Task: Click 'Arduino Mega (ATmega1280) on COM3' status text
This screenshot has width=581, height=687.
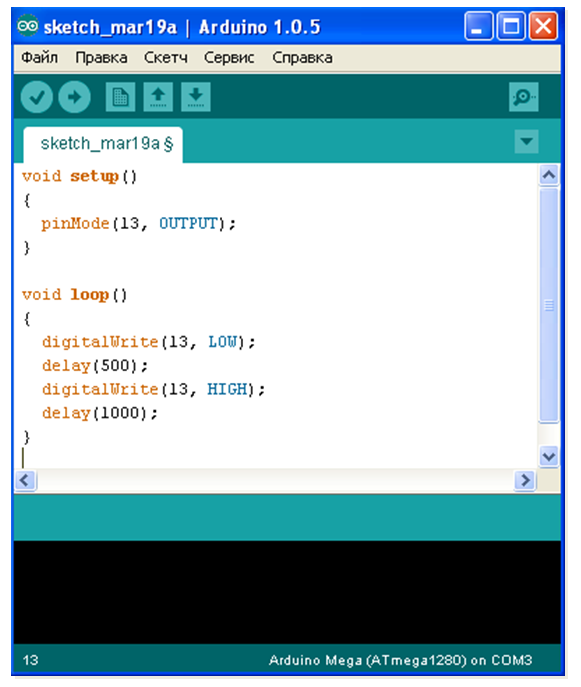Action: [400, 660]
